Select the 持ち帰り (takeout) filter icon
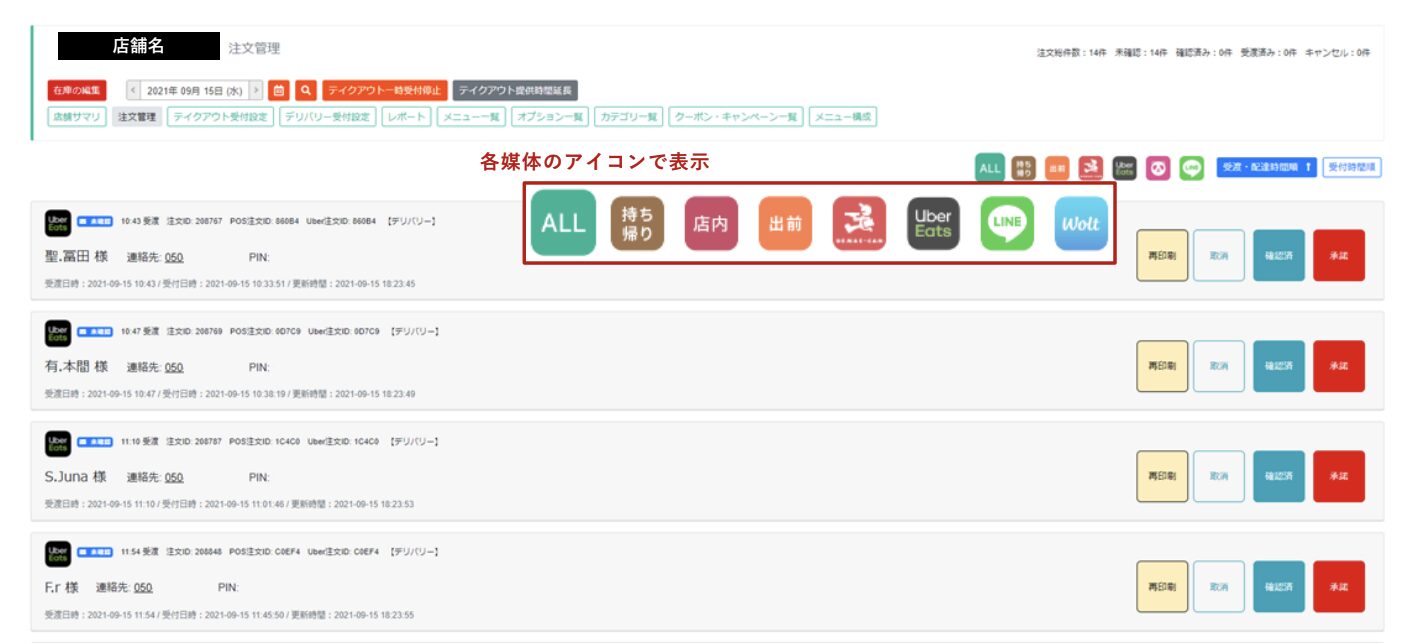The height and width of the screenshot is (644, 1414). 1022,168
